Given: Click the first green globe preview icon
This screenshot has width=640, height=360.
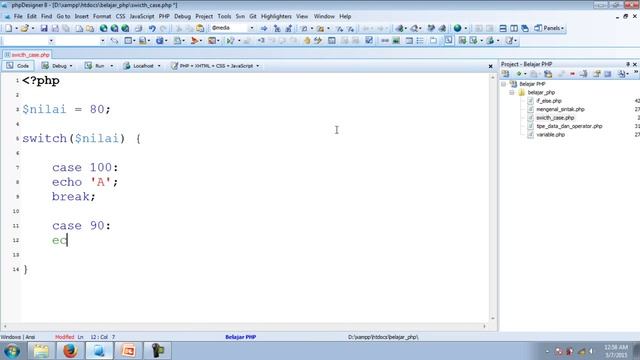Looking at the screenshot, I should coord(104,28).
